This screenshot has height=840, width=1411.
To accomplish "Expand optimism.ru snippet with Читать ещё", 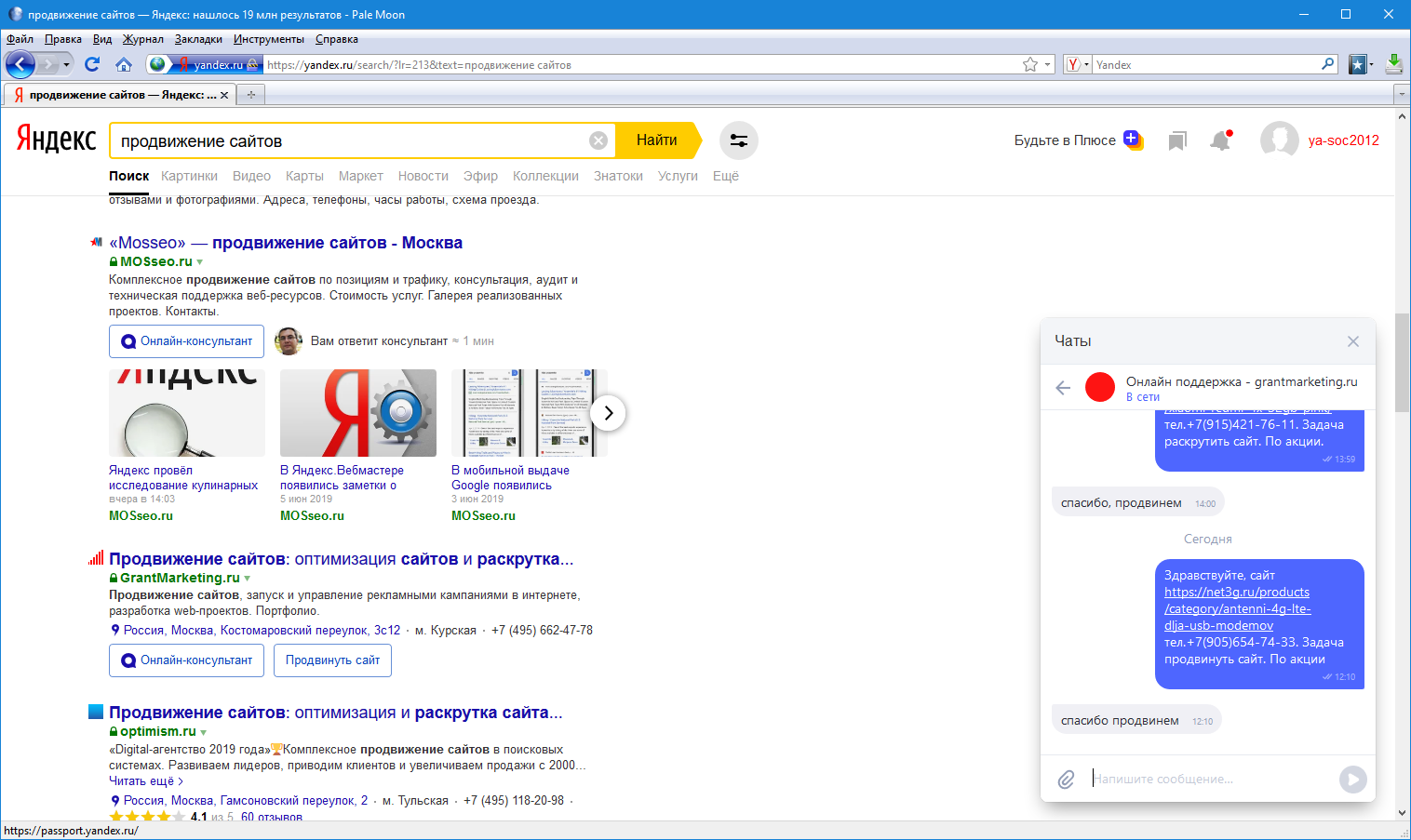I will pos(146,781).
